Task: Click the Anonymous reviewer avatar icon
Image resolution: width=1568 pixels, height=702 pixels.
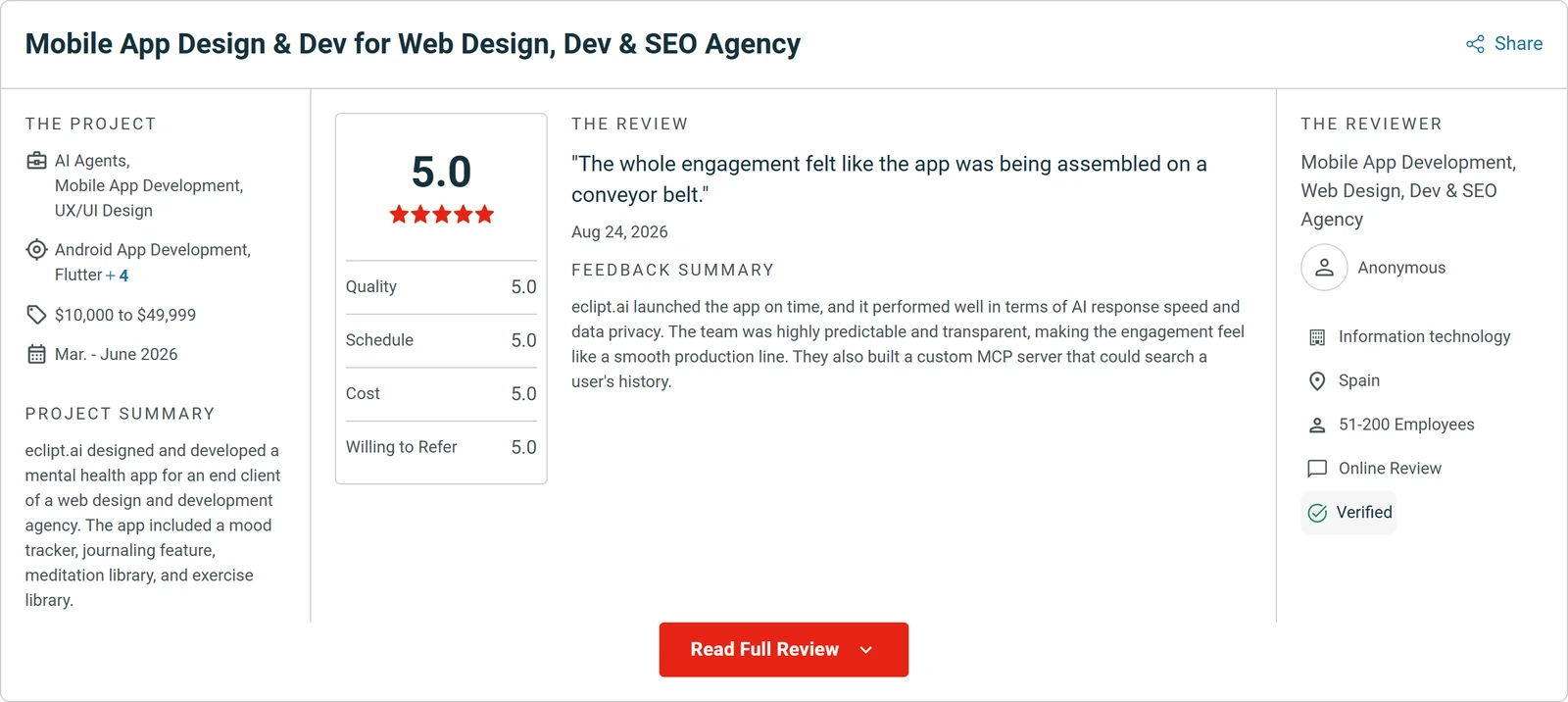Action: pyautogui.click(x=1324, y=268)
